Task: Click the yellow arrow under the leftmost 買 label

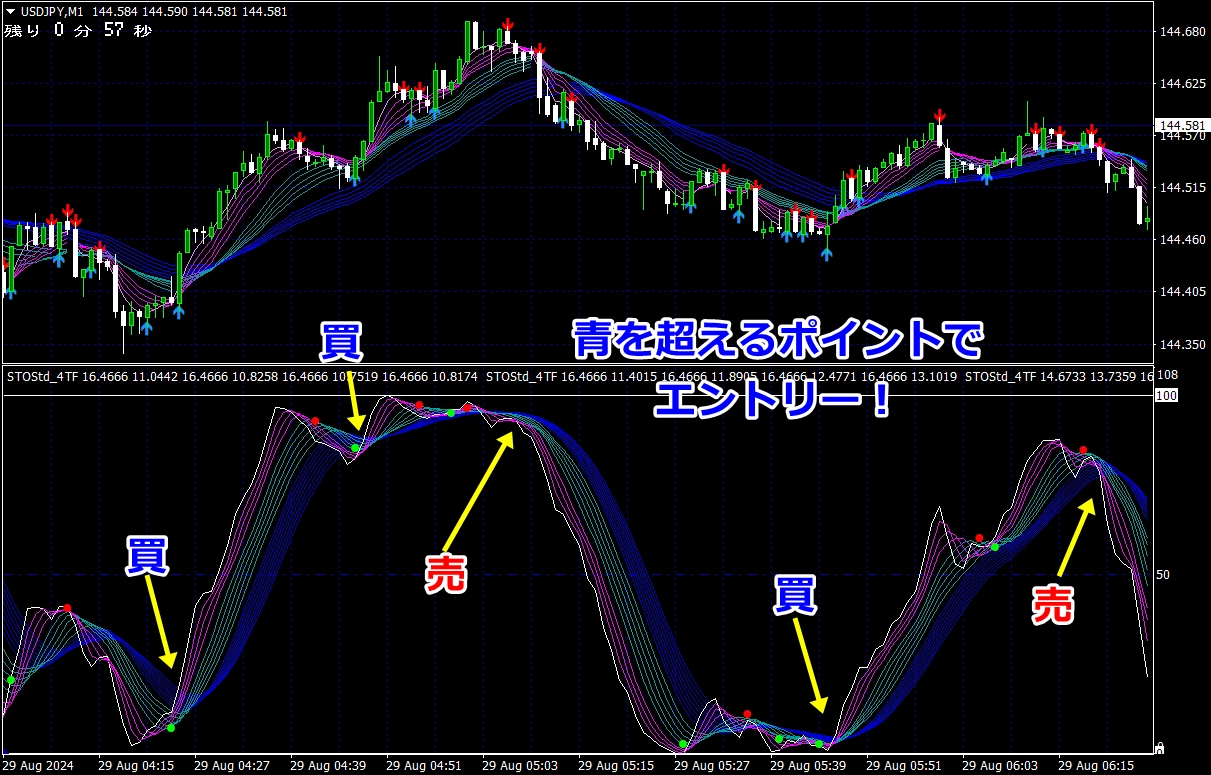Action: (160, 627)
